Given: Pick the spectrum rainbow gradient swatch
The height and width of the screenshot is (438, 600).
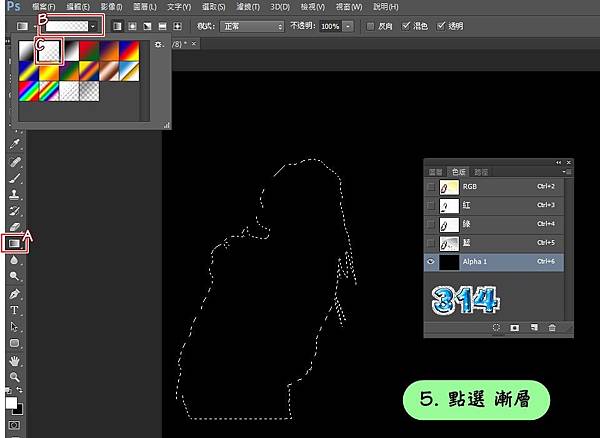Looking at the screenshot, I should [x=29, y=91].
